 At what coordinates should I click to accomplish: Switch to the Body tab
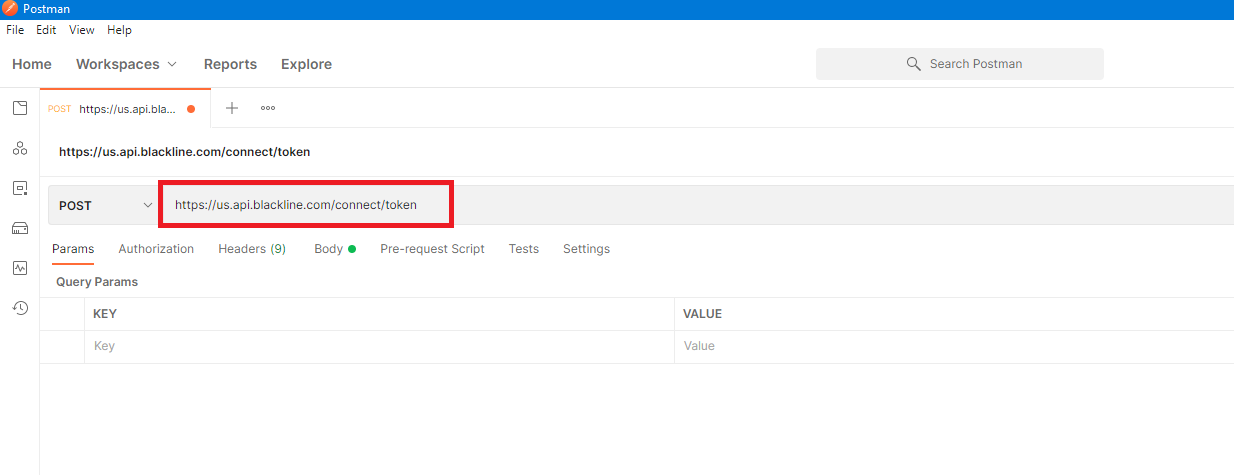[x=334, y=249]
